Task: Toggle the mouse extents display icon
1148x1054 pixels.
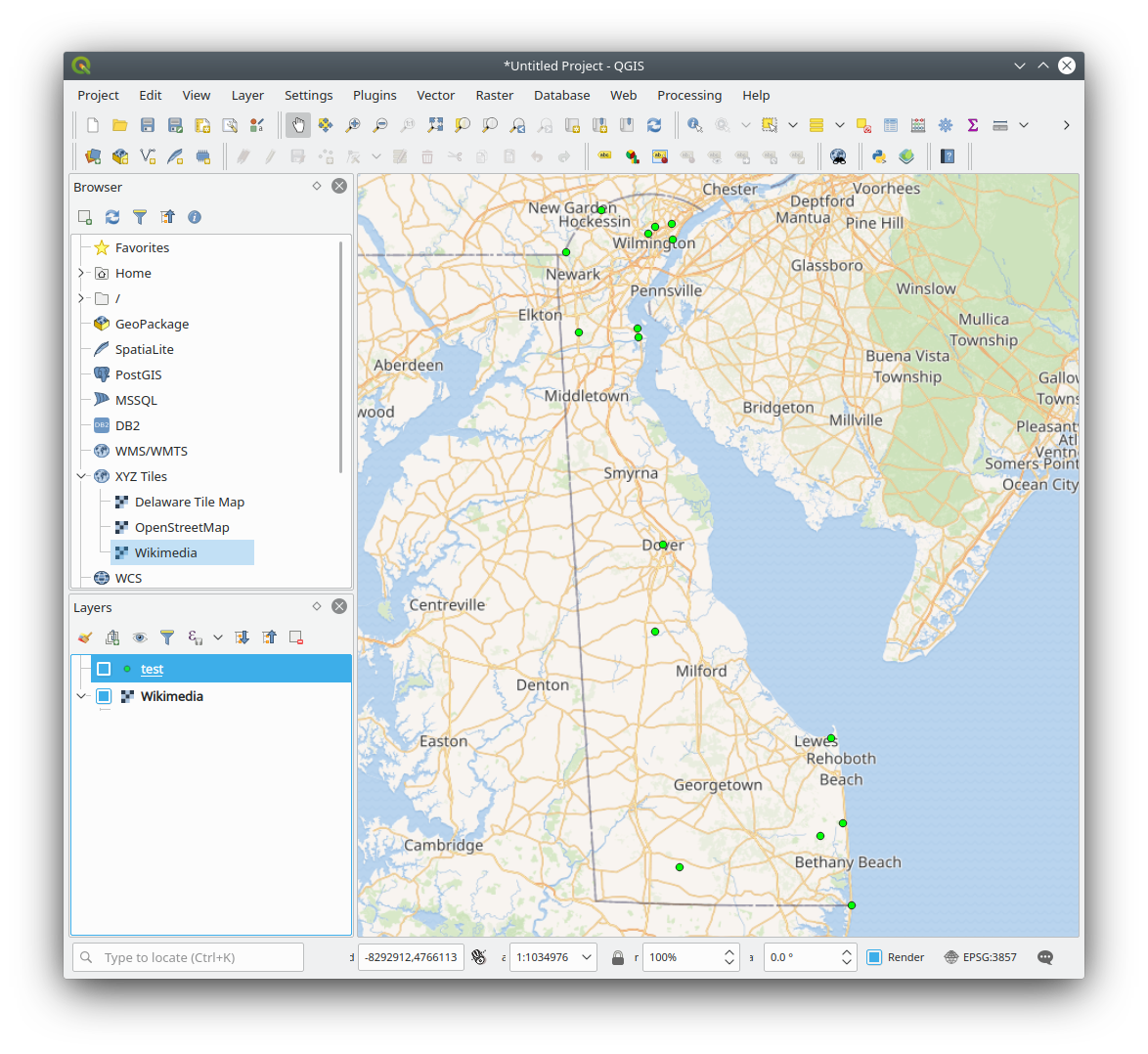Action: (x=479, y=957)
